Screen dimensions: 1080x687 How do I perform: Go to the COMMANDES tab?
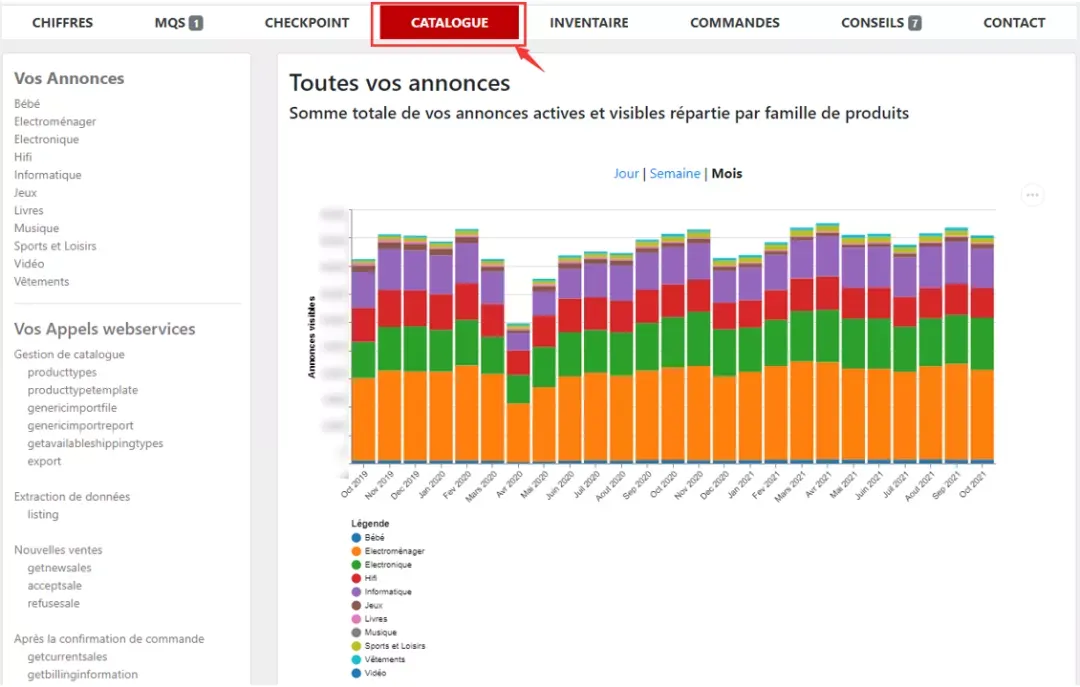click(735, 23)
